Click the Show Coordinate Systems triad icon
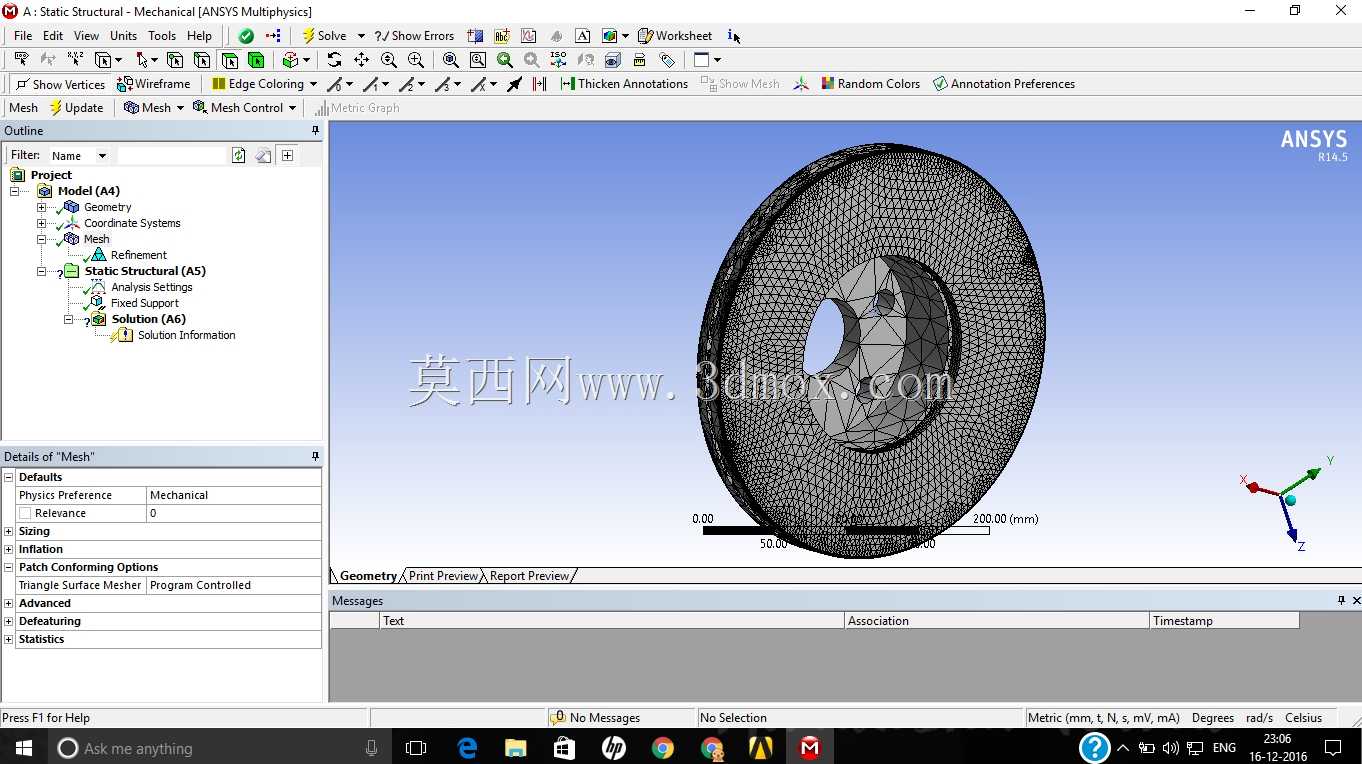Image resolution: width=1362 pixels, height=764 pixels. (x=801, y=84)
